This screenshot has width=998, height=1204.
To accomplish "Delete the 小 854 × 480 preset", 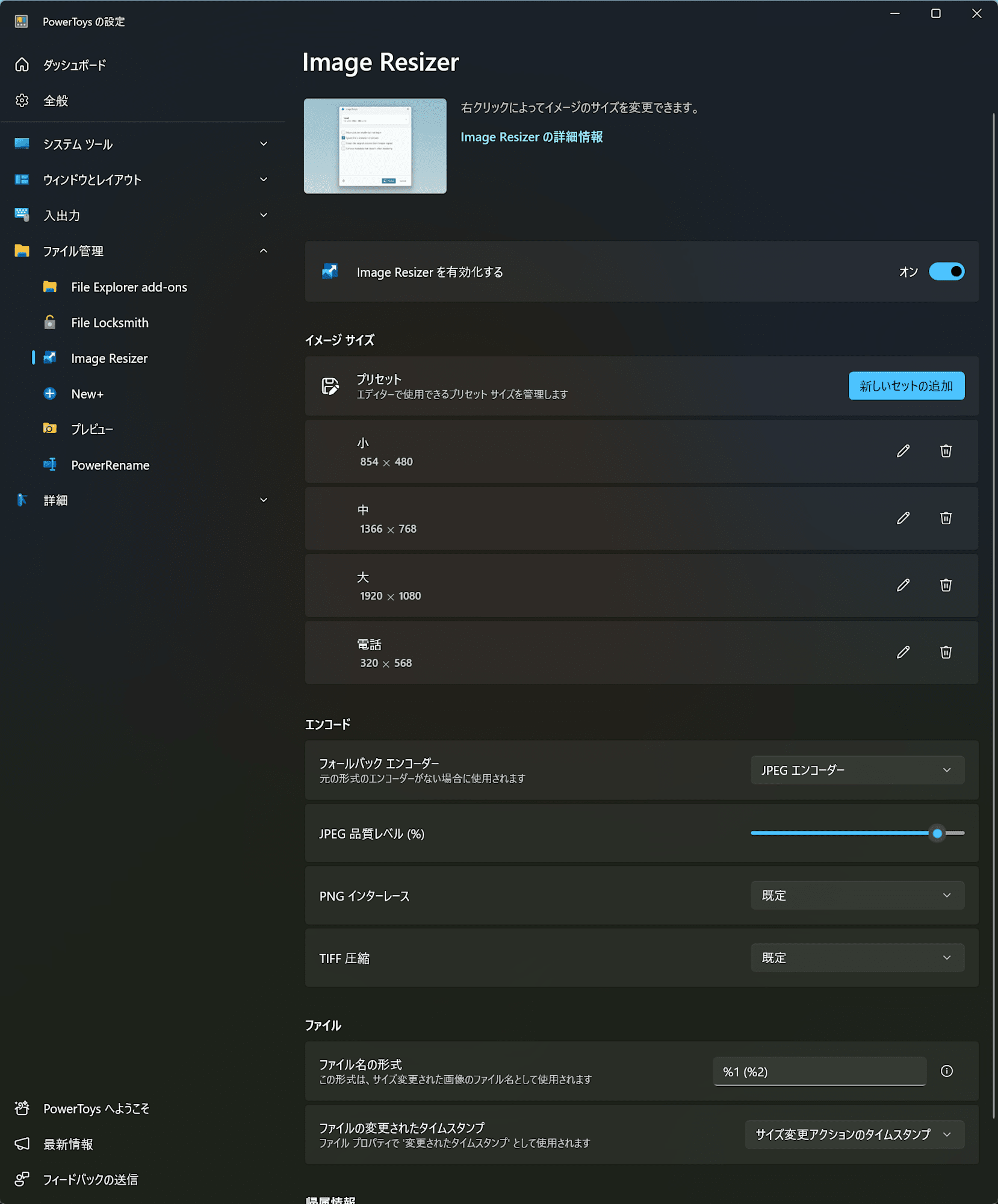I will pyautogui.click(x=946, y=451).
